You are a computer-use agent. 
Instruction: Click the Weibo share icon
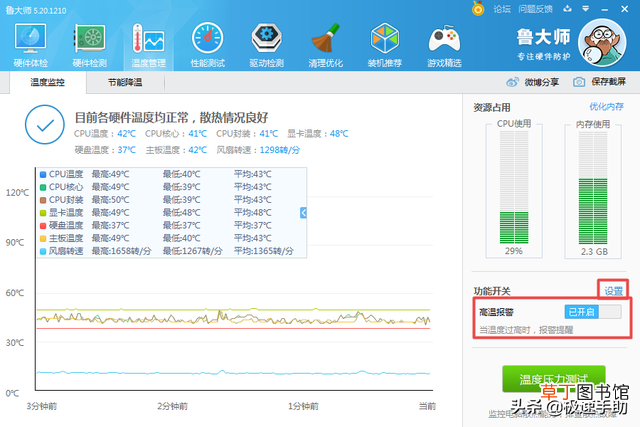[x=512, y=82]
